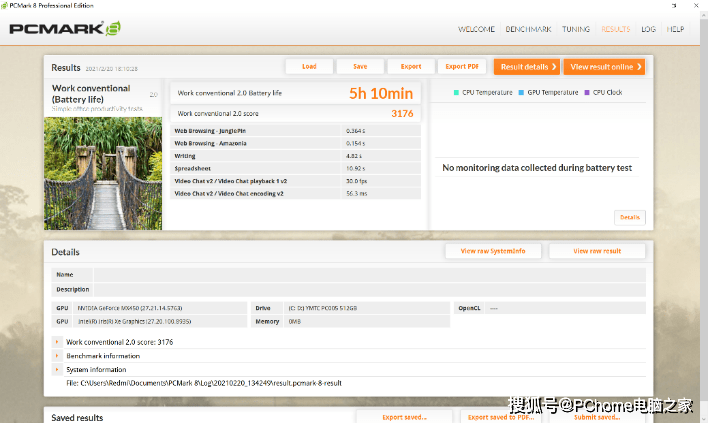Viewport: 708px width, 423px height.
Task: Restore down the PCMark window
Action: [x=674, y=5]
